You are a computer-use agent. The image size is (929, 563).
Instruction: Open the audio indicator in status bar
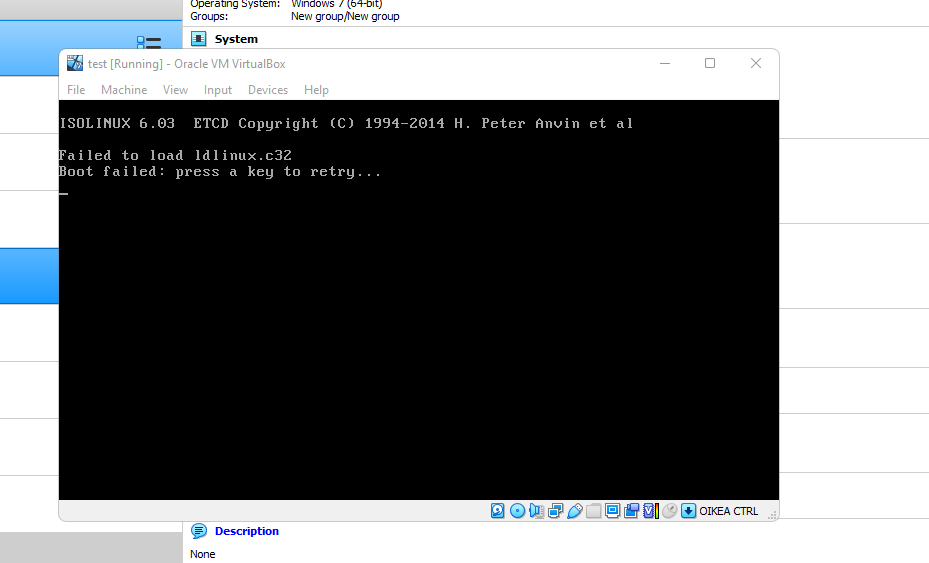coord(536,511)
